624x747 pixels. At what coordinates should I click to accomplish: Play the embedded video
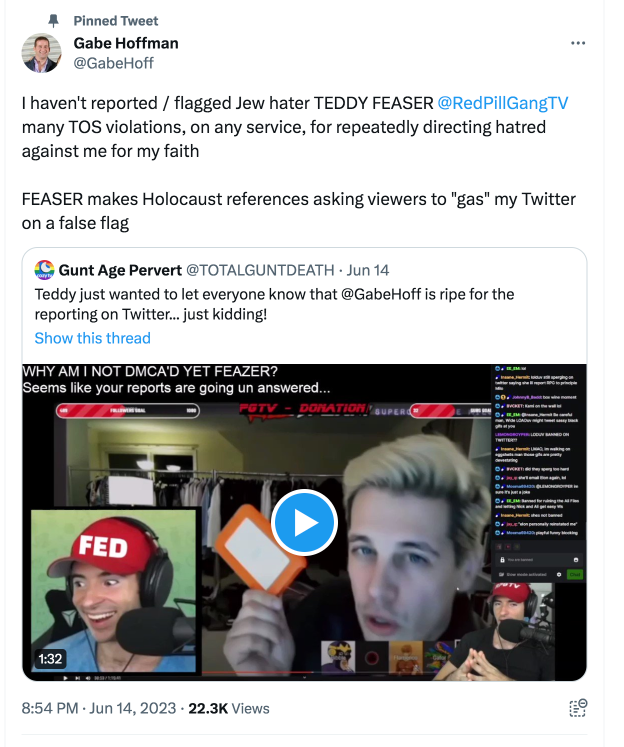tap(304, 522)
